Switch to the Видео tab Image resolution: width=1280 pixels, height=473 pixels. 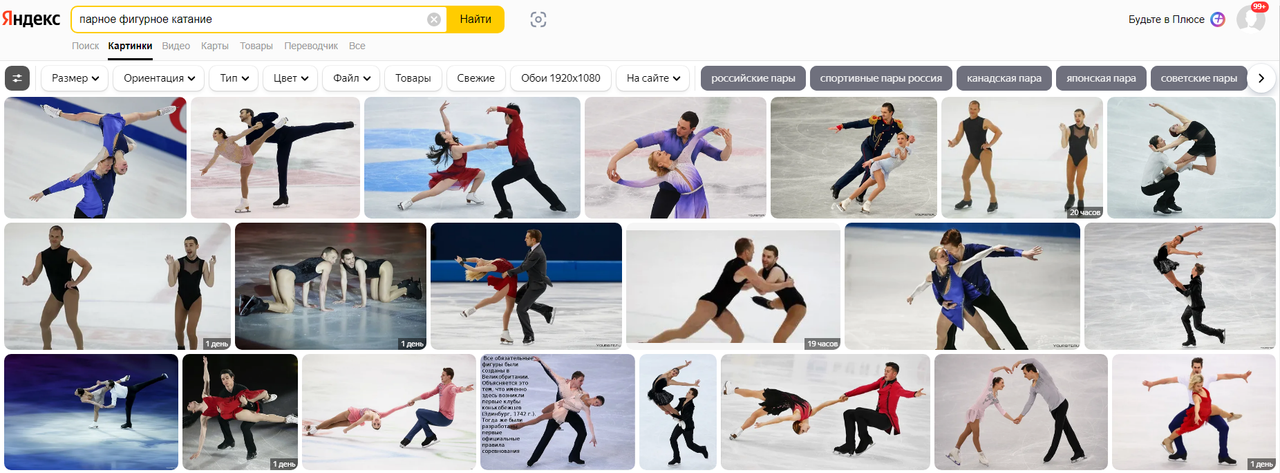176,46
